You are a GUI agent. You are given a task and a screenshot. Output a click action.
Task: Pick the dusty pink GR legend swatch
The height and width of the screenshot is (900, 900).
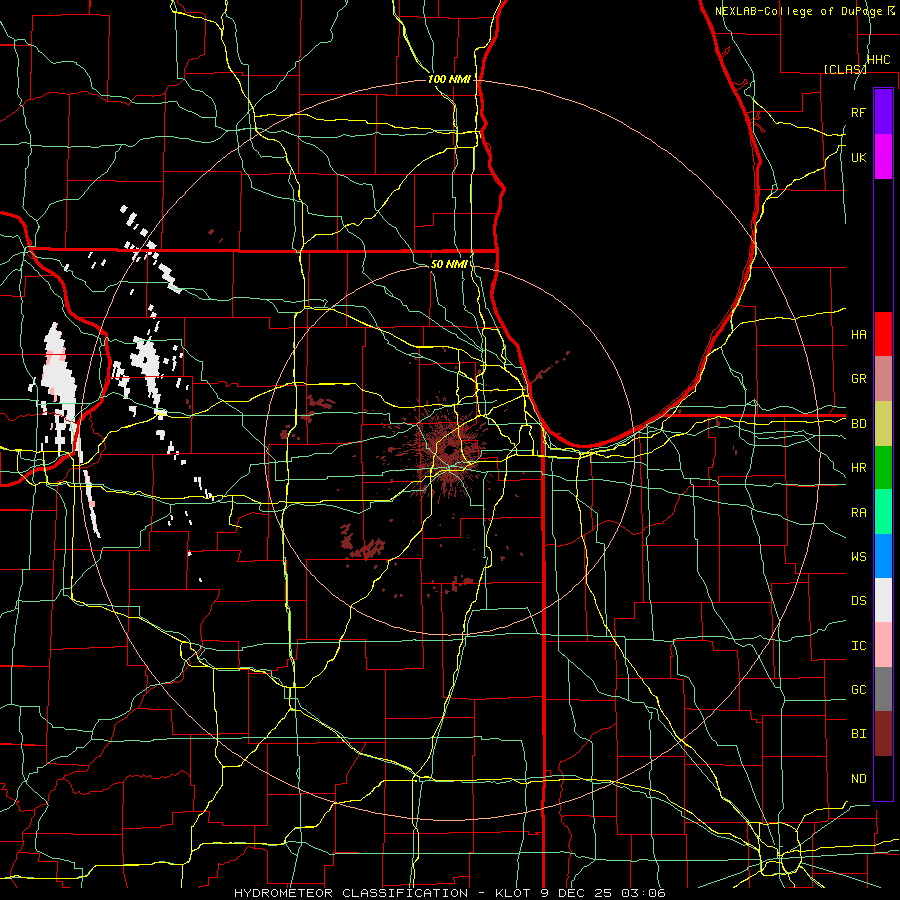pos(883,378)
